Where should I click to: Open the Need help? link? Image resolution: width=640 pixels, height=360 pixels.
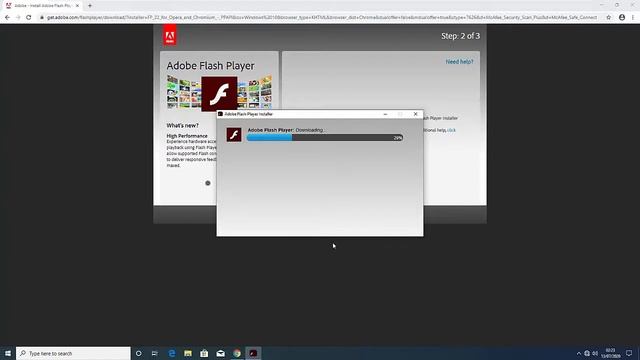click(459, 62)
